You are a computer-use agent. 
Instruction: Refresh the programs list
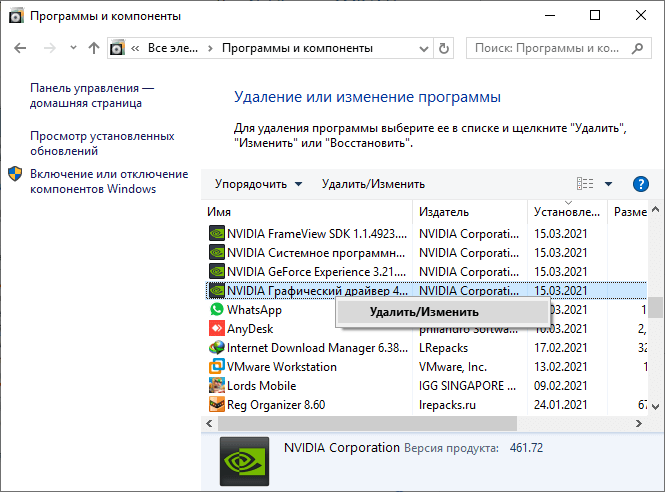tap(444, 48)
